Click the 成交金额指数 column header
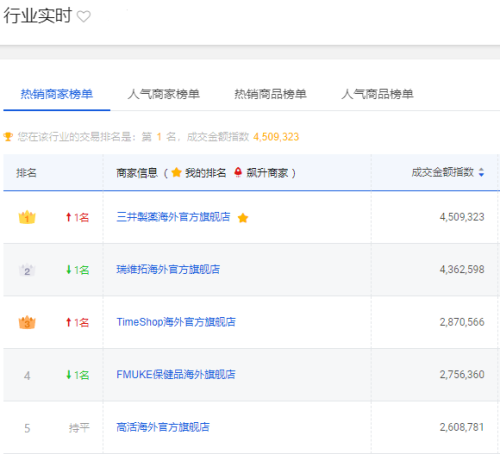This screenshot has width=500, height=454. [443, 172]
